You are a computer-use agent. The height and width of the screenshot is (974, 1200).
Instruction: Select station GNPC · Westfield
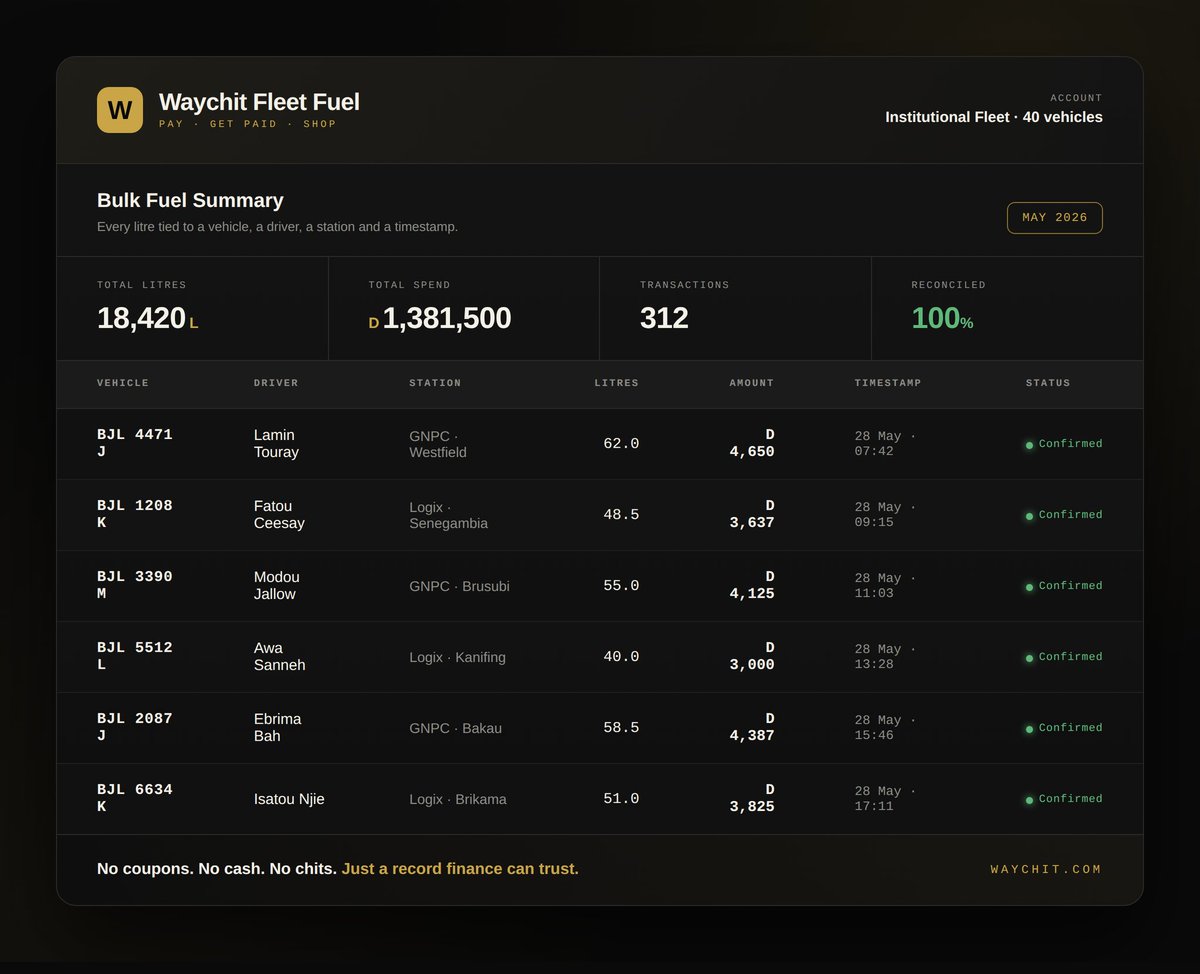click(438, 443)
